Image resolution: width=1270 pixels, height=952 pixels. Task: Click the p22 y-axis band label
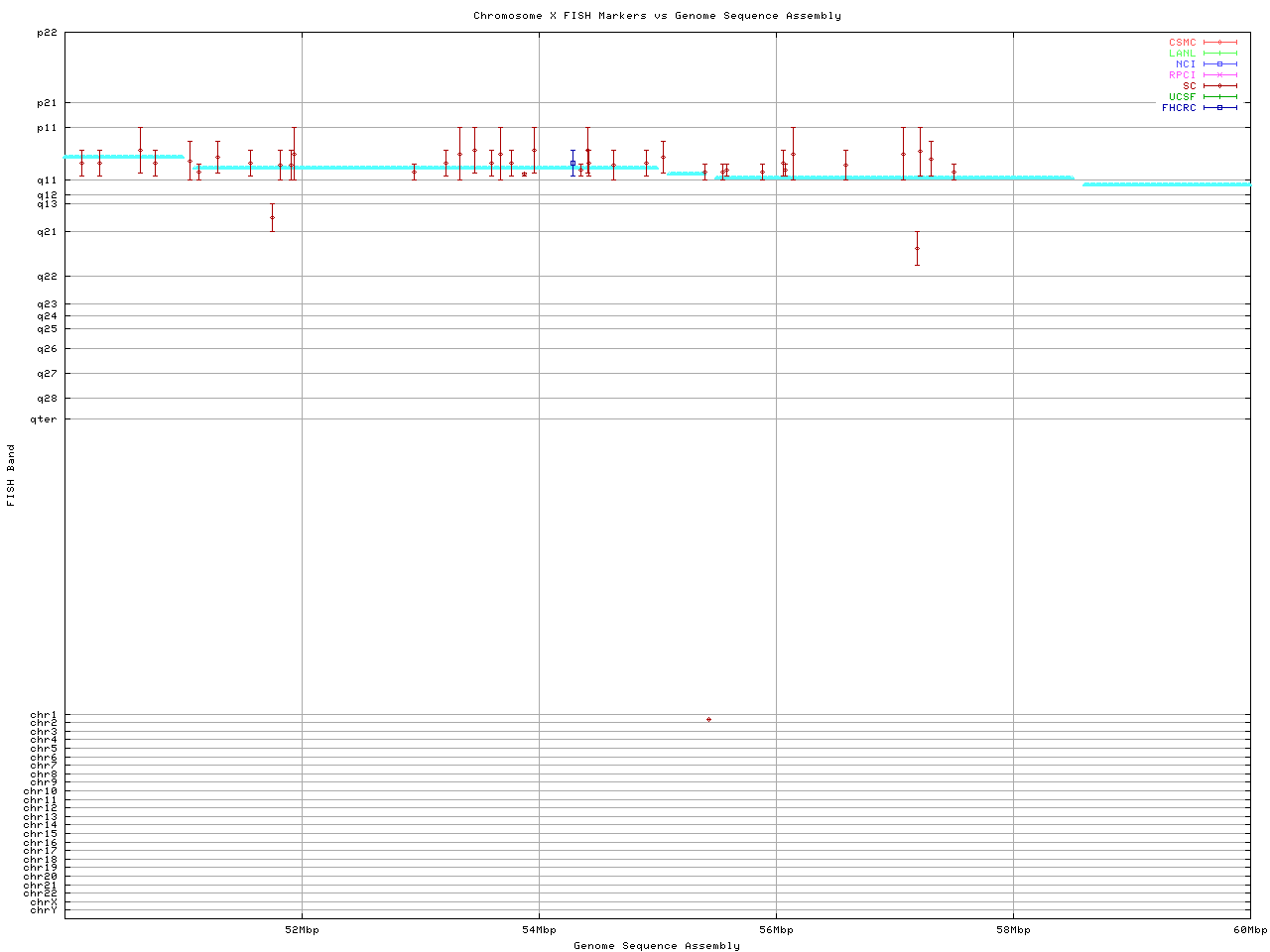[47, 33]
